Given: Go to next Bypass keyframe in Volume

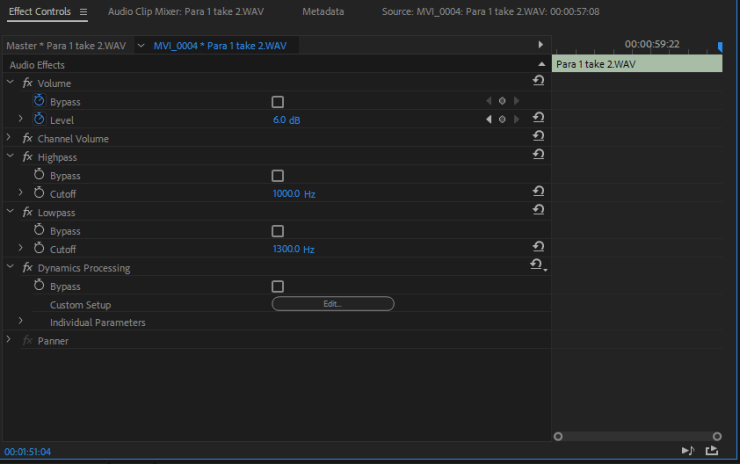Looking at the screenshot, I should click(516, 101).
